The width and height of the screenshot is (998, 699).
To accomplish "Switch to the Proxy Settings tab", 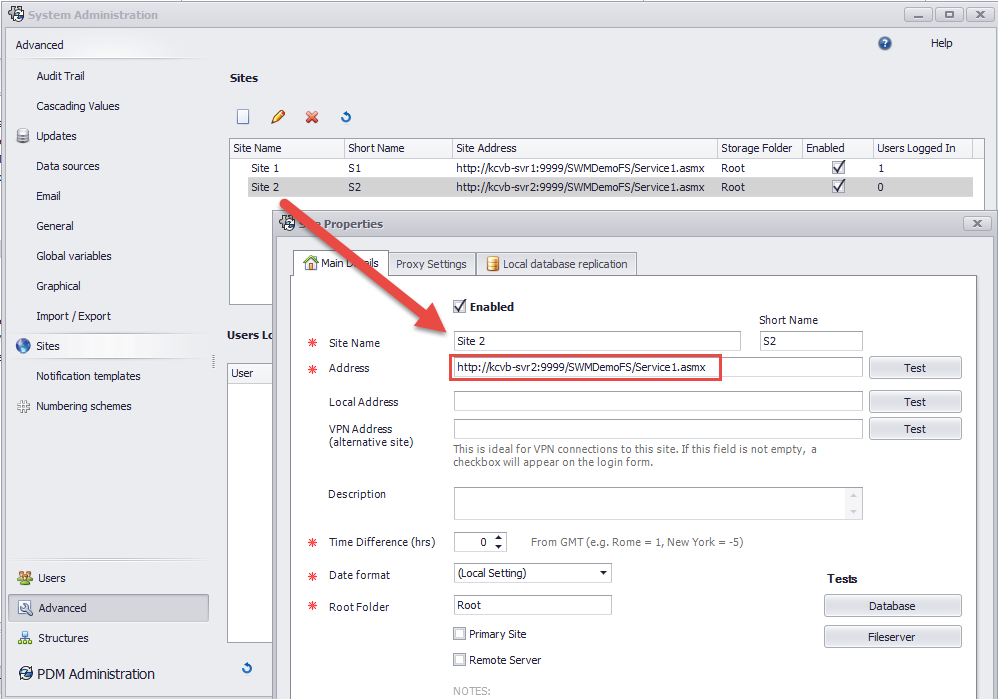I will click(431, 263).
